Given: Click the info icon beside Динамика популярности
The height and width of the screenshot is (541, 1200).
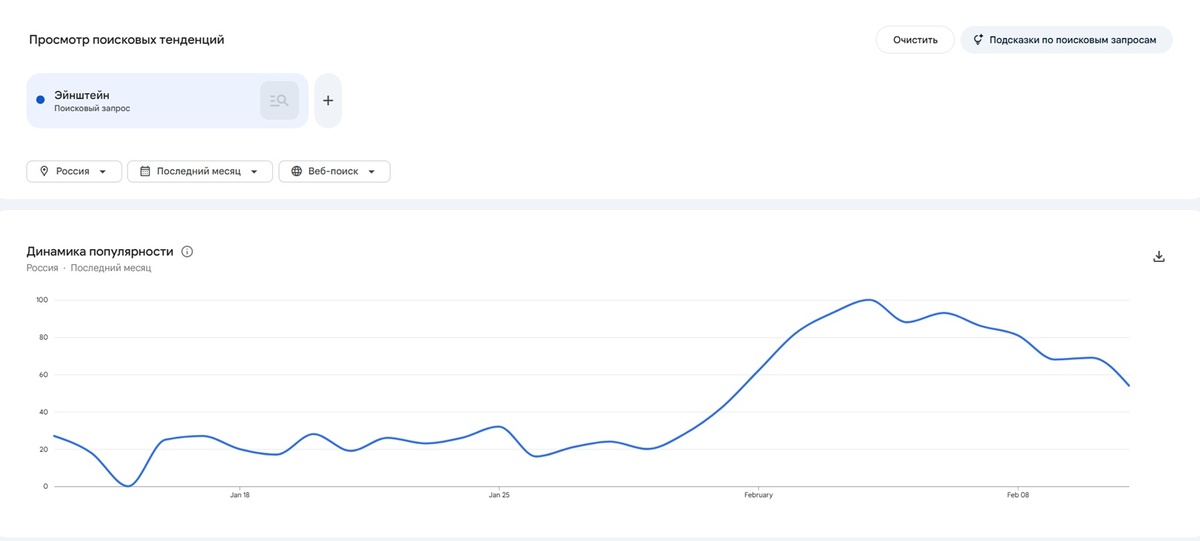Looking at the screenshot, I should click(x=187, y=252).
